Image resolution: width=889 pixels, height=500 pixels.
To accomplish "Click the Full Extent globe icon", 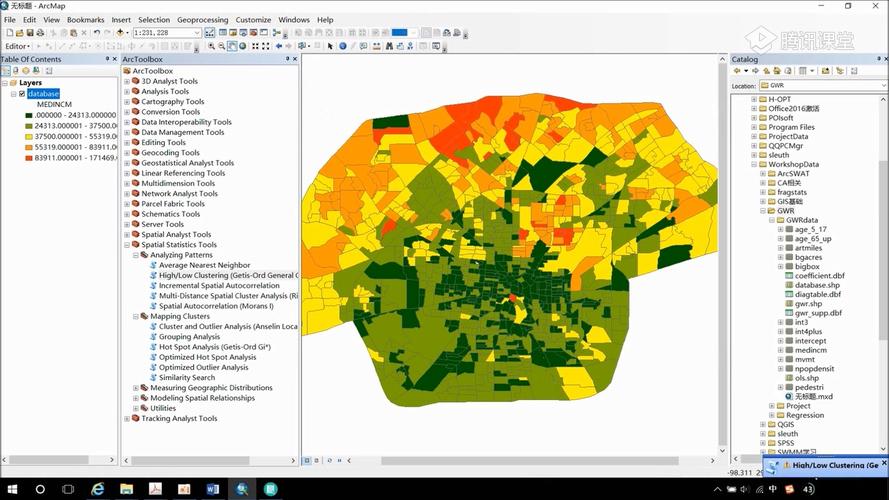I will (x=243, y=46).
